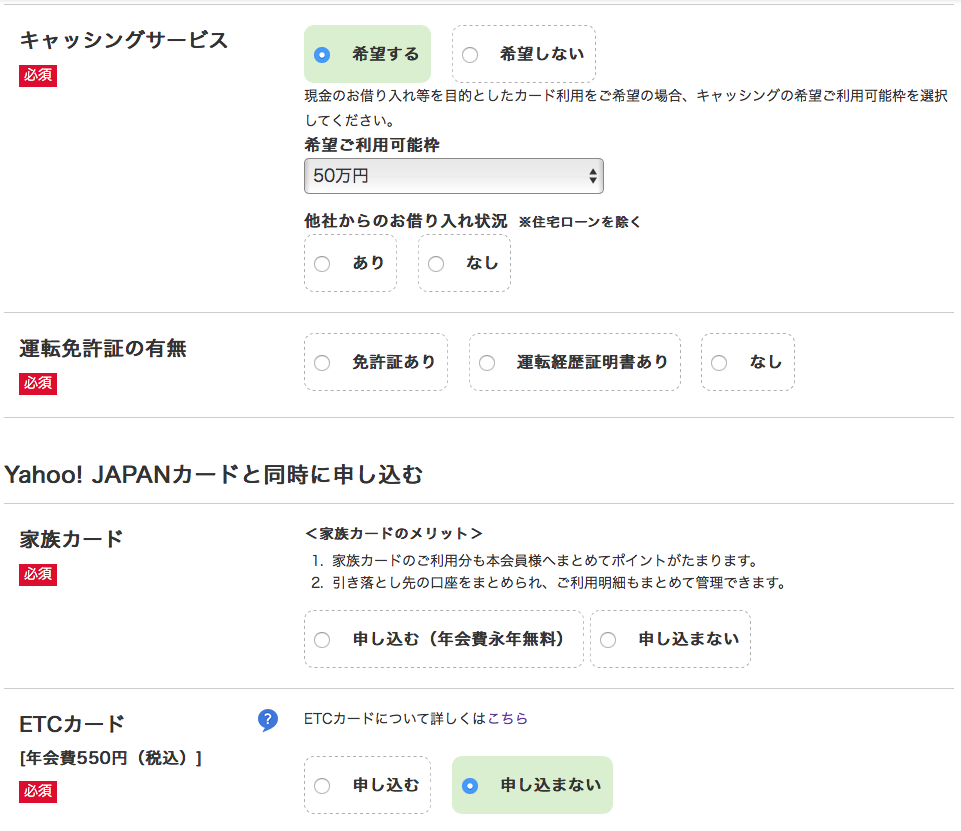The height and width of the screenshot is (831, 961).
Task: Click the 必須 badge under 家族カード
Action: [38, 574]
